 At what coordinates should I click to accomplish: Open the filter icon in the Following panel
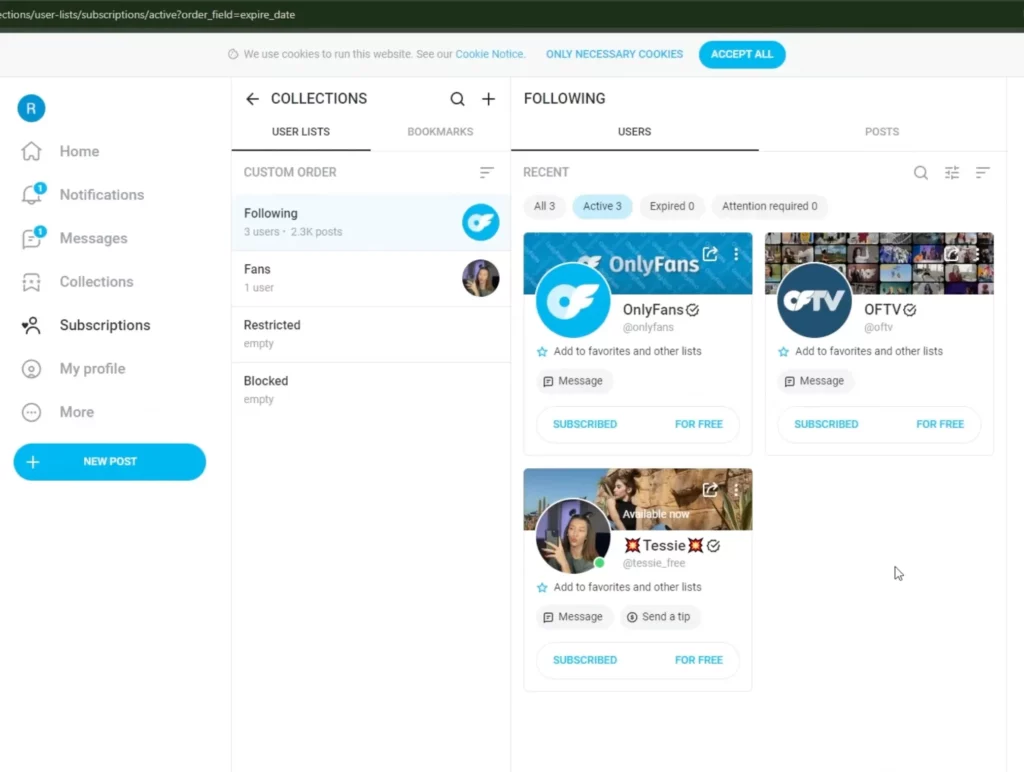(951, 172)
